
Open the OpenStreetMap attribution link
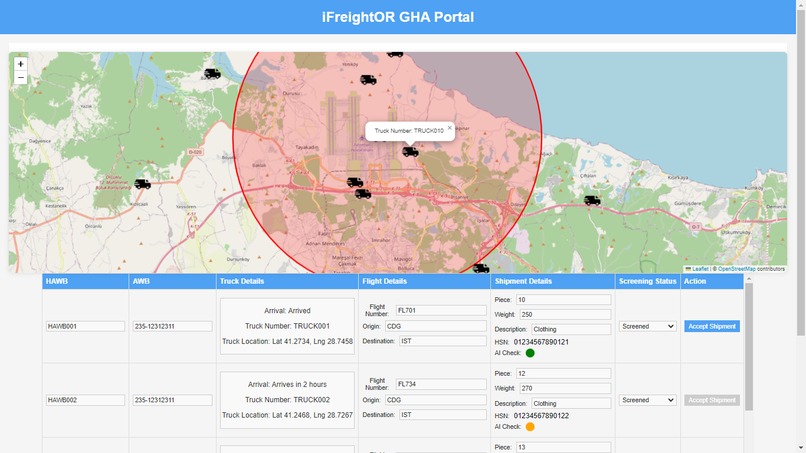pyautogui.click(x=737, y=269)
